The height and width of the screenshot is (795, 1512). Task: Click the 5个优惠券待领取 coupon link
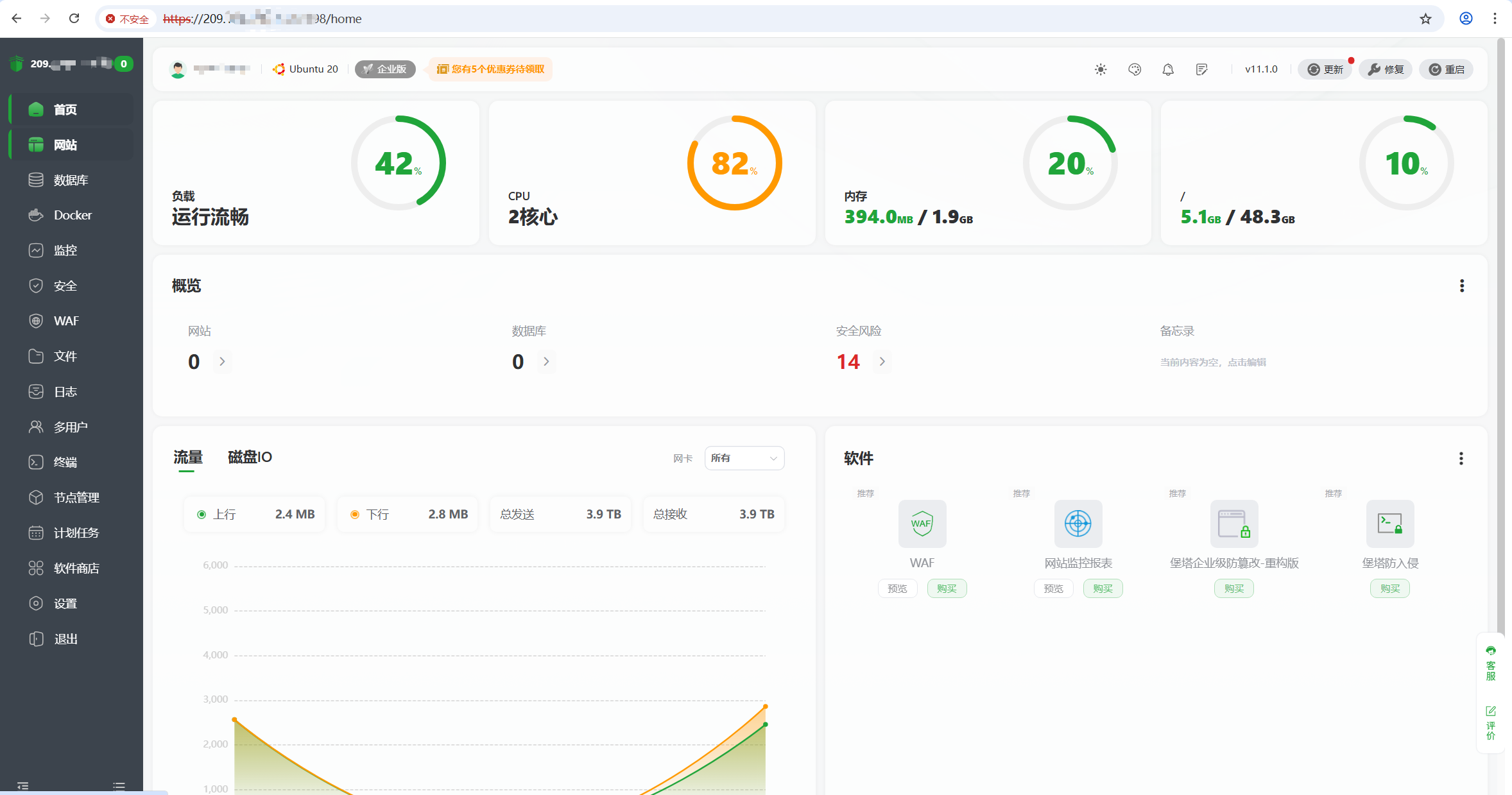tap(491, 69)
